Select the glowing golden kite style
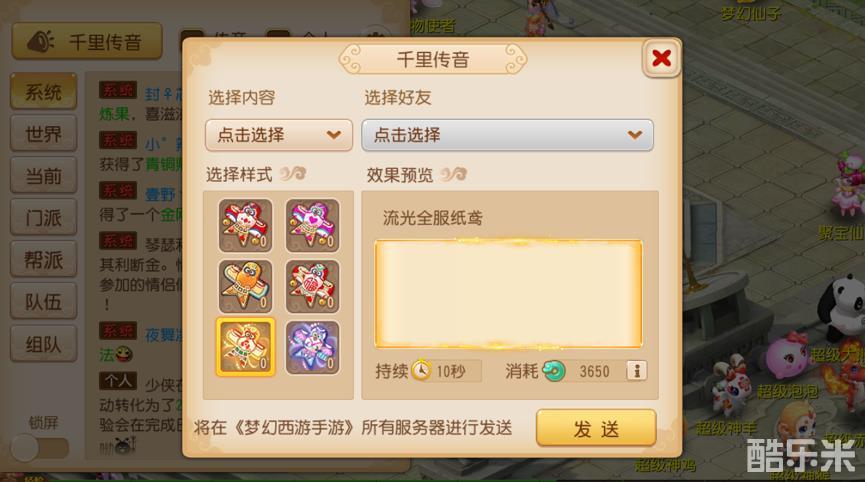The width and height of the screenshot is (865, 482). pos(245,347)
